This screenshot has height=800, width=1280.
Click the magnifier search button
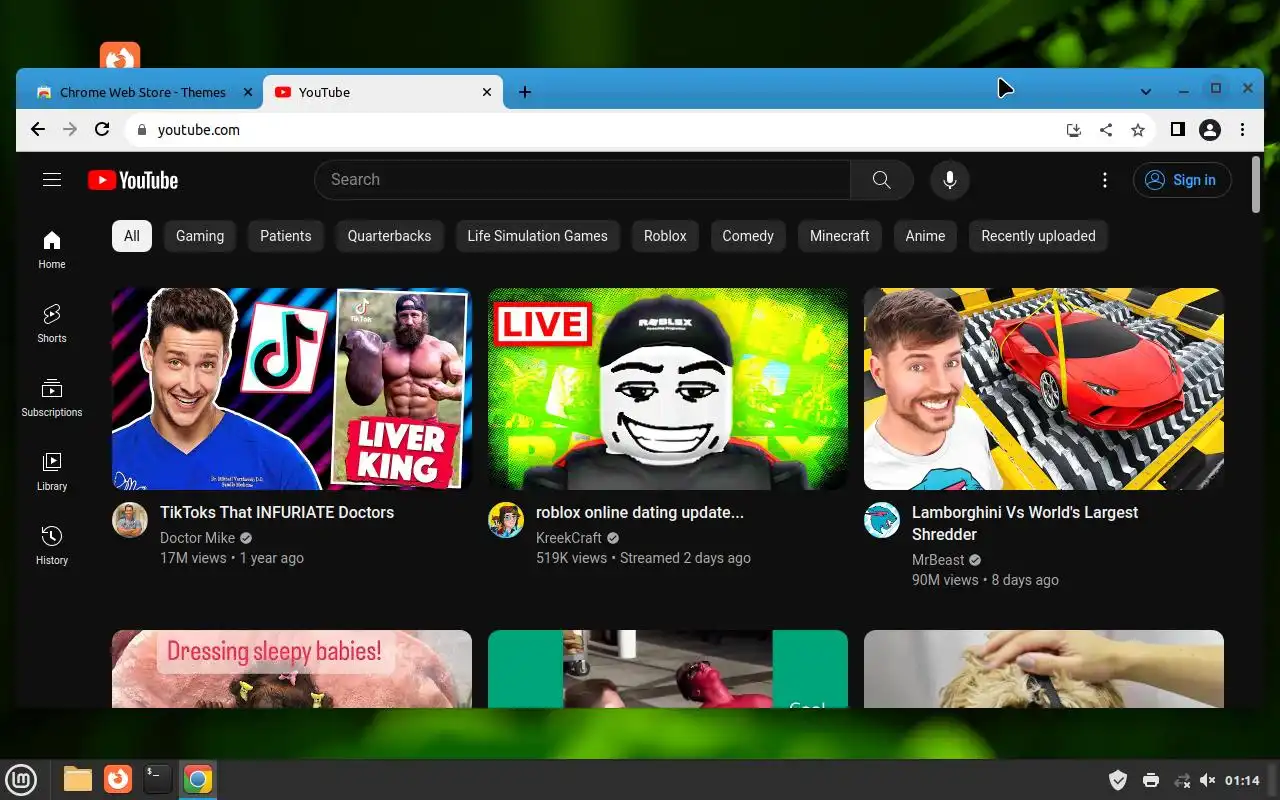point(881,180)
